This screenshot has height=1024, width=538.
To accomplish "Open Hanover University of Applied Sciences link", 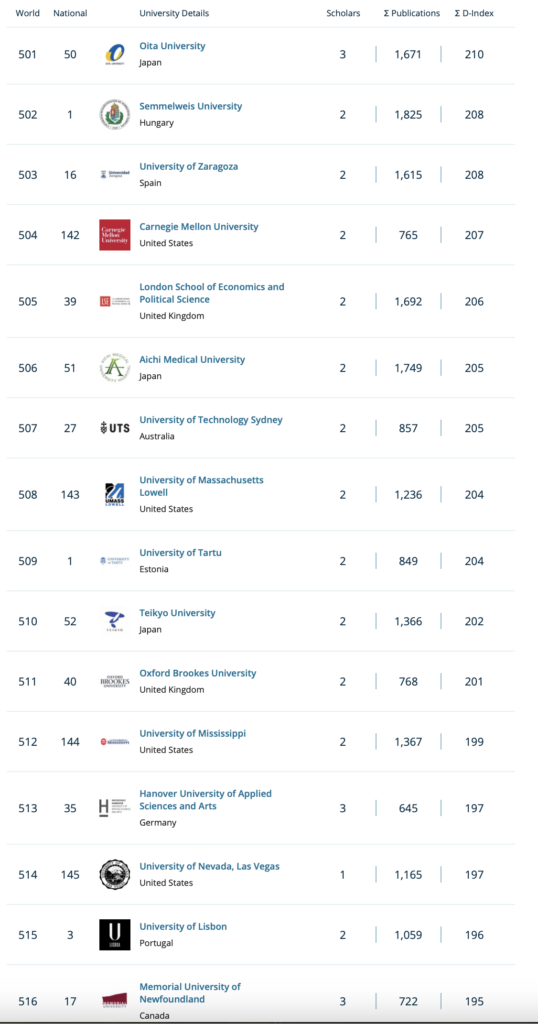I will tap(206, 800).
